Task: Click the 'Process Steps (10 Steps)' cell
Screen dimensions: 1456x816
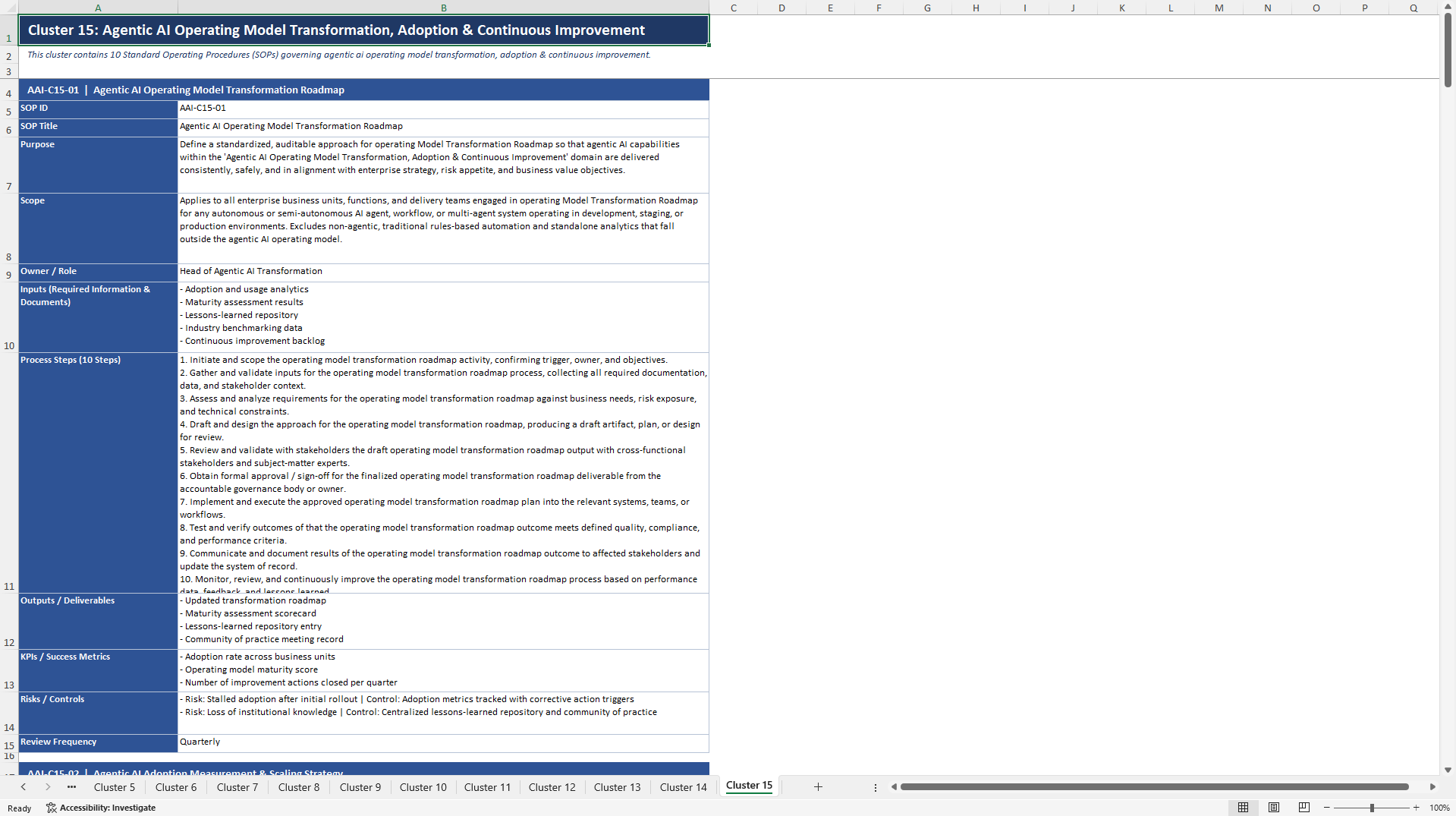Action: click(x=98, y=473)
